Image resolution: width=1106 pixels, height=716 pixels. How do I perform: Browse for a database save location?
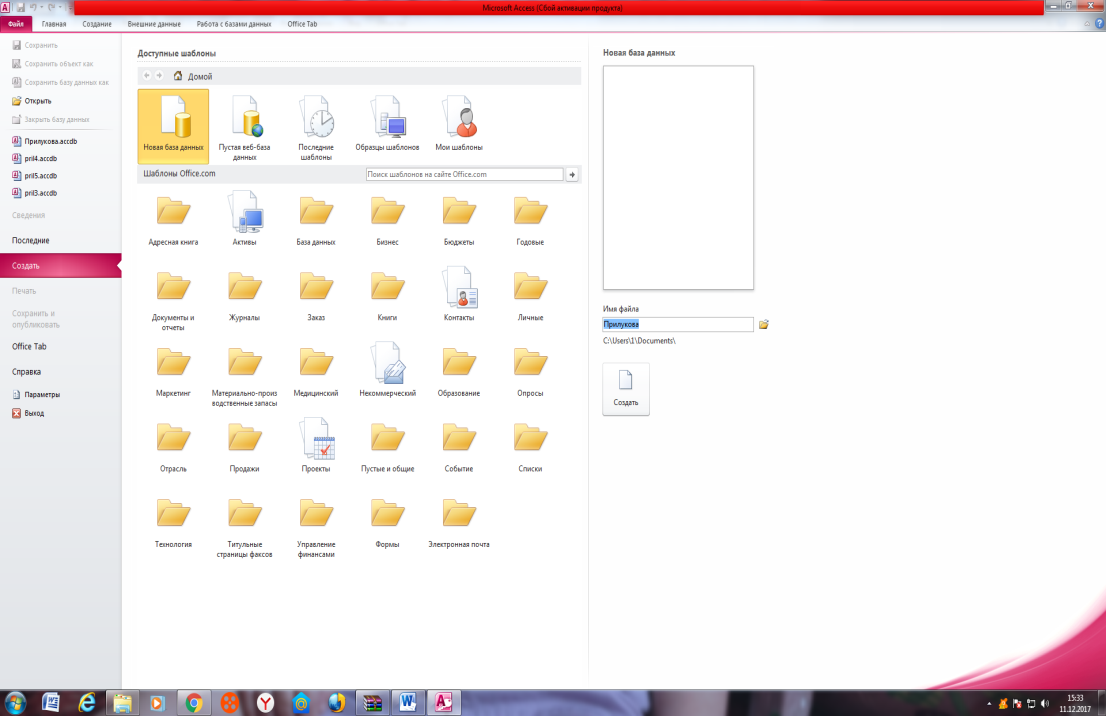tap(763, 324)
